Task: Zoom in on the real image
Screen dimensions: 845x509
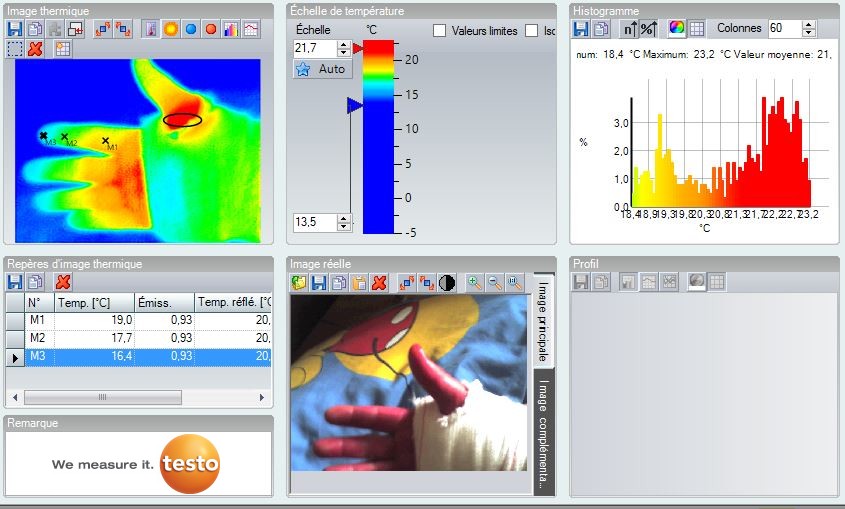Action: point(474,283)
